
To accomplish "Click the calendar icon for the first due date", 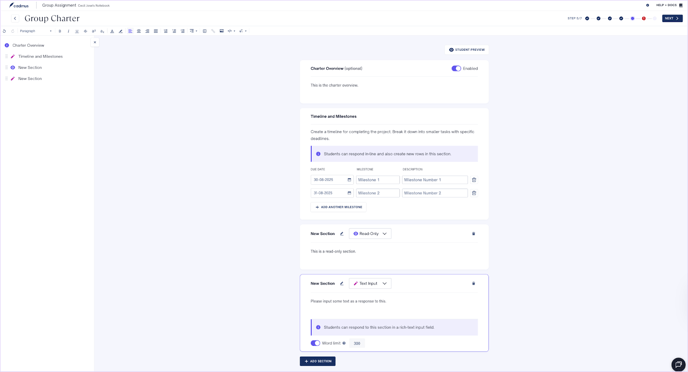I will (x=349, y=180).
